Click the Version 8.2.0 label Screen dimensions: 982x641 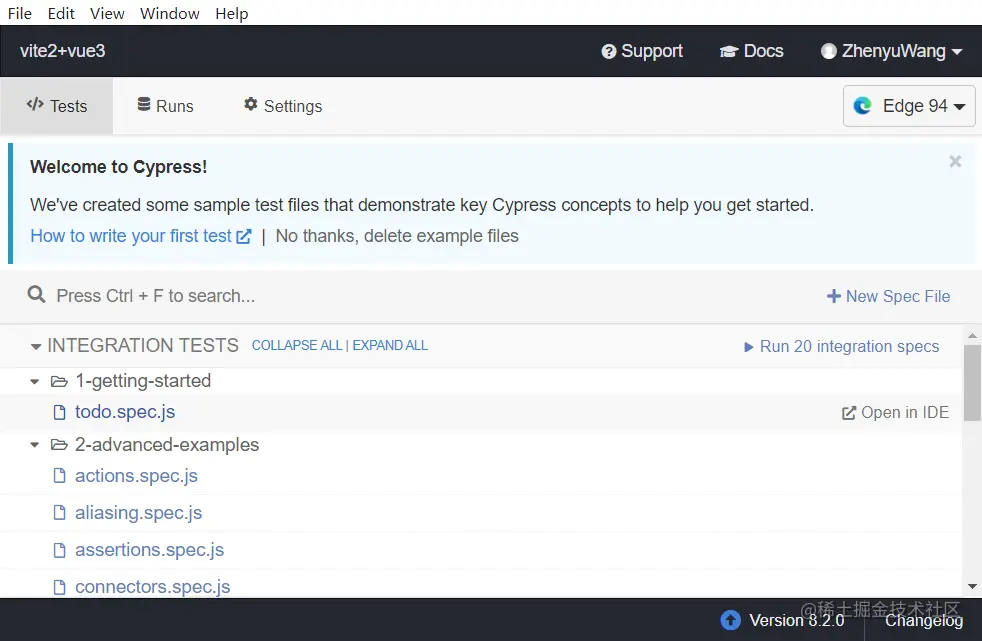pos(797,620)
